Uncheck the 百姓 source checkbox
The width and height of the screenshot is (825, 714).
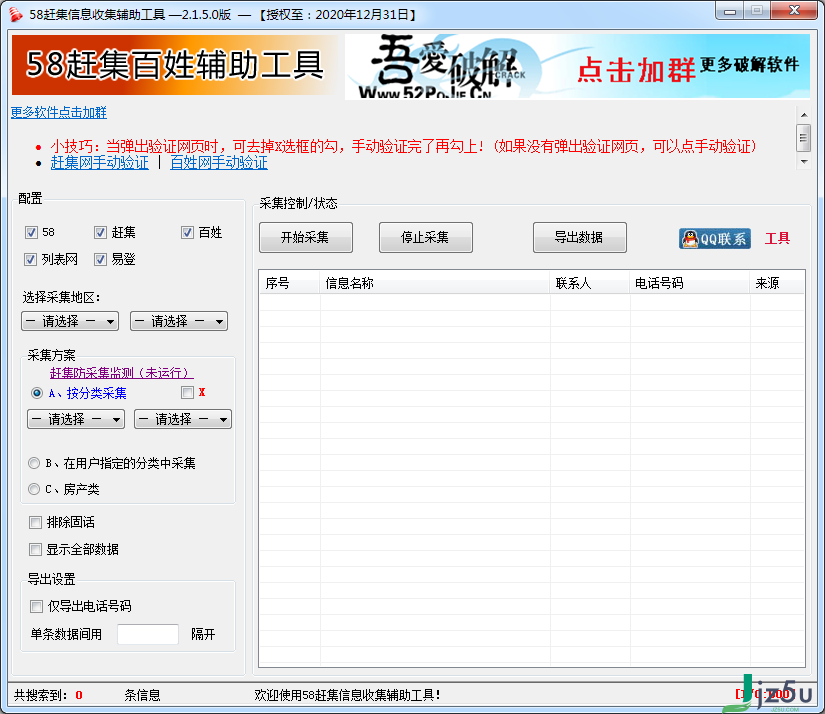pyautogui.click(x=187, y=232)
